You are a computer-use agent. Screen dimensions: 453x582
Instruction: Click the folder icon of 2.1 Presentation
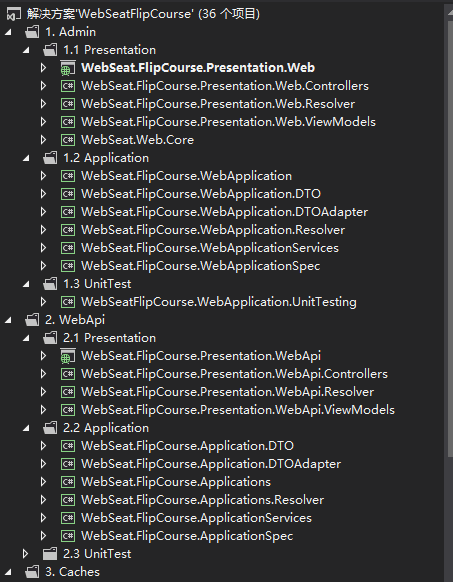(x=50, y=338)
